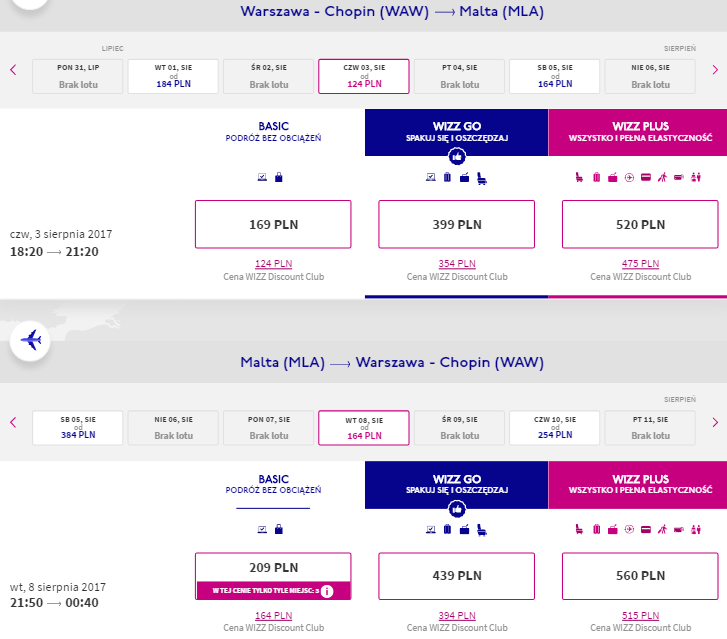The height and width of the screenshot is (639, 727).
Task: Open 475 PLN Discount Club price link
Action: click(x=640, y=264)
